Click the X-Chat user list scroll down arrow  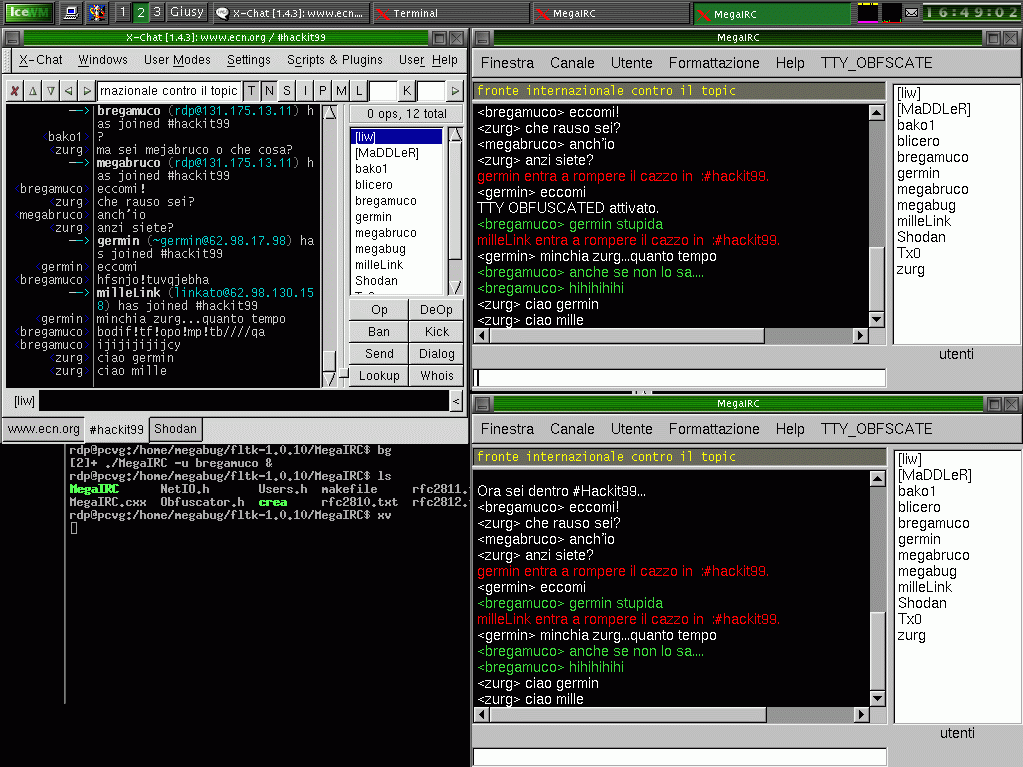pyautogui.click(x=455, y=286)
